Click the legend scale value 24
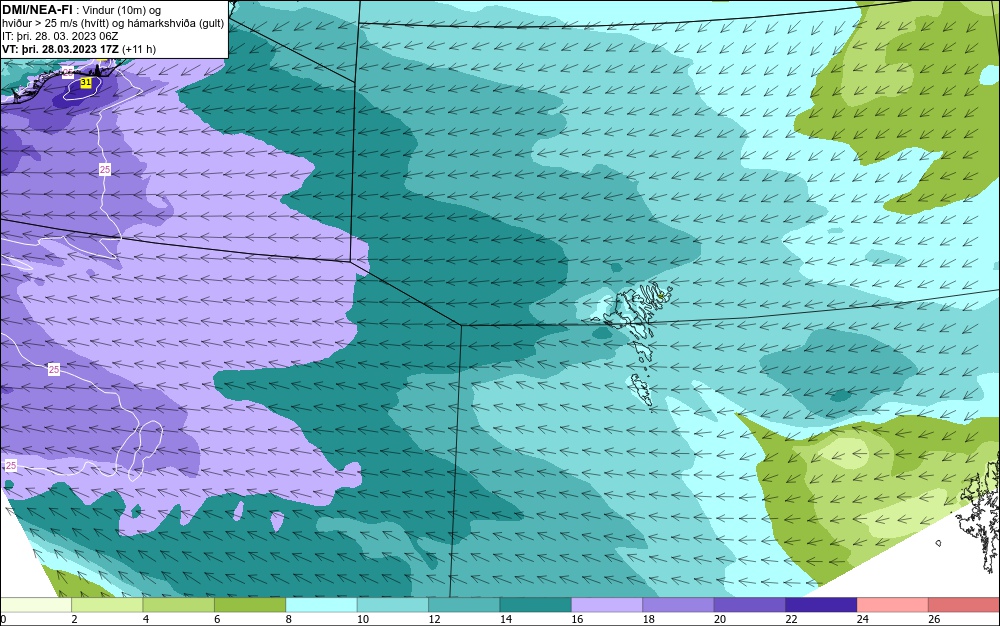 pos(863,619)
